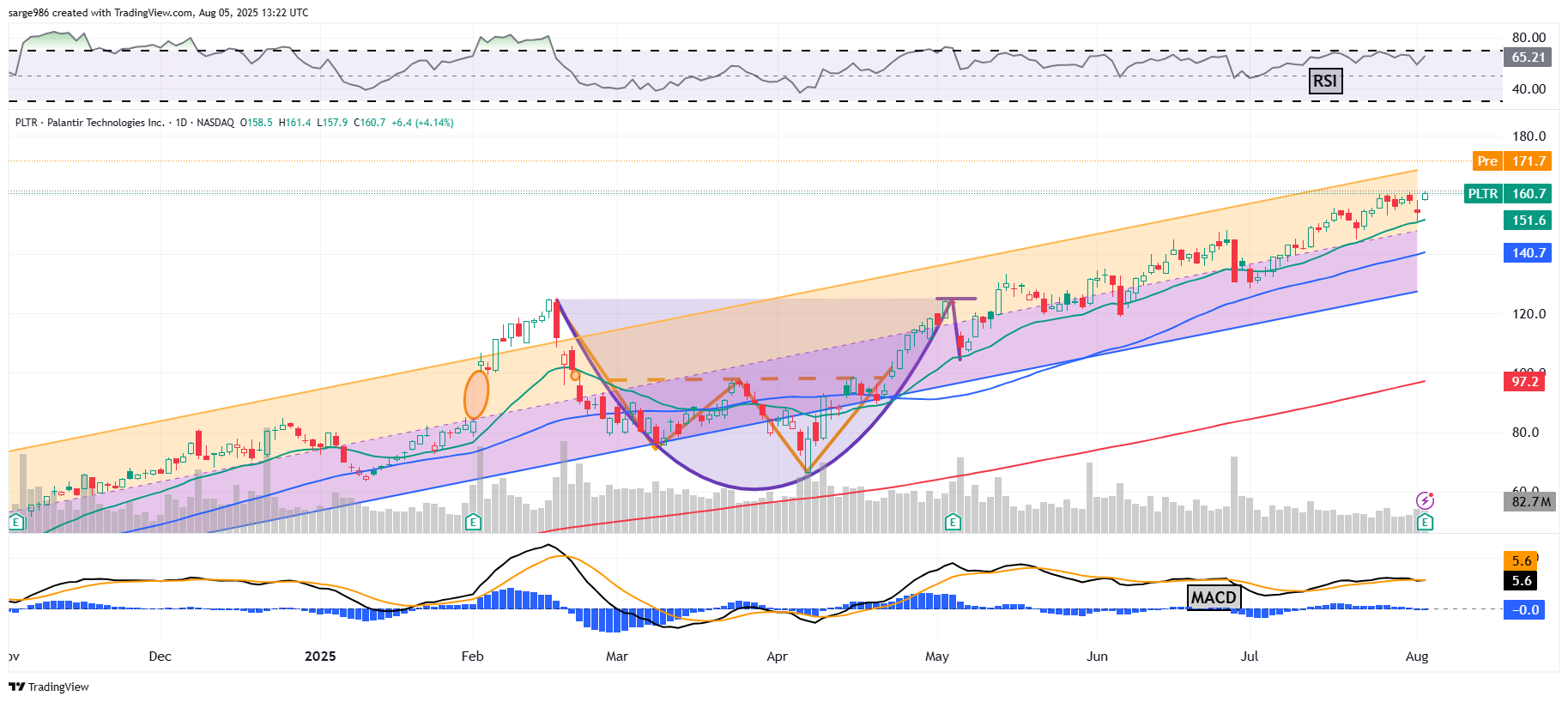Click the RSI text label box

pyautogui.click(x=1324, y=81)
